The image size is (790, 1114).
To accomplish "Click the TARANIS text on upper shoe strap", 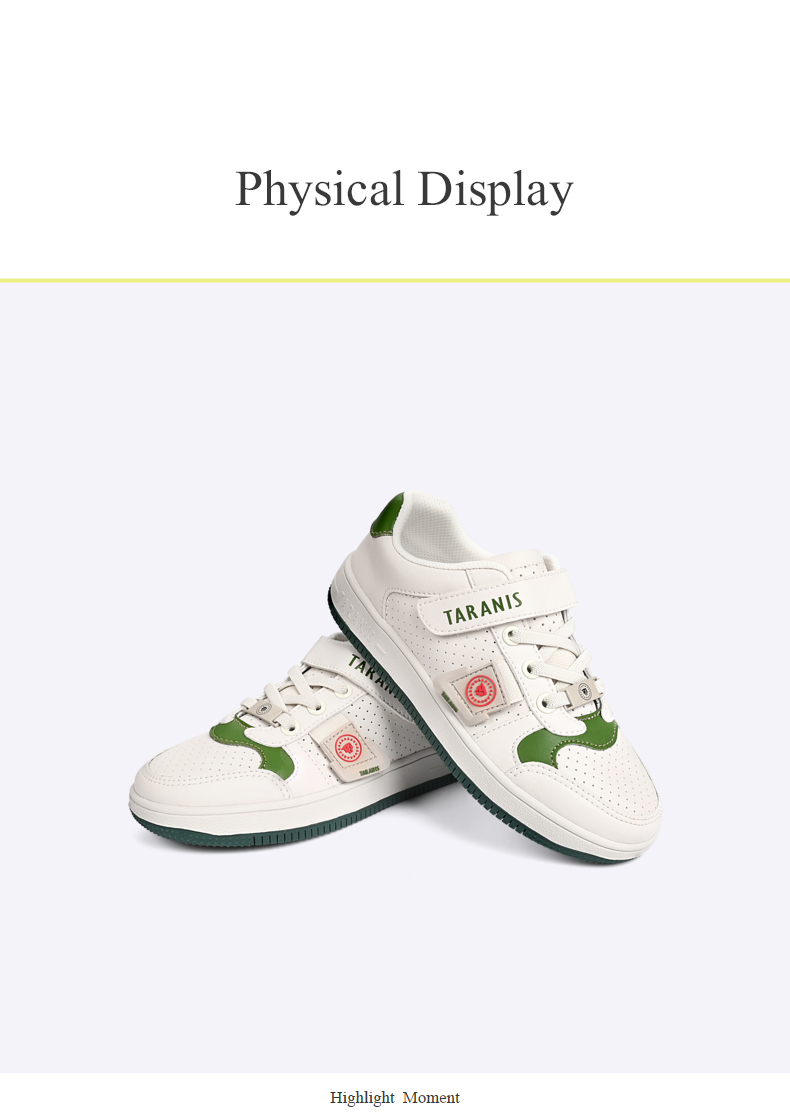I will [483, 610].
